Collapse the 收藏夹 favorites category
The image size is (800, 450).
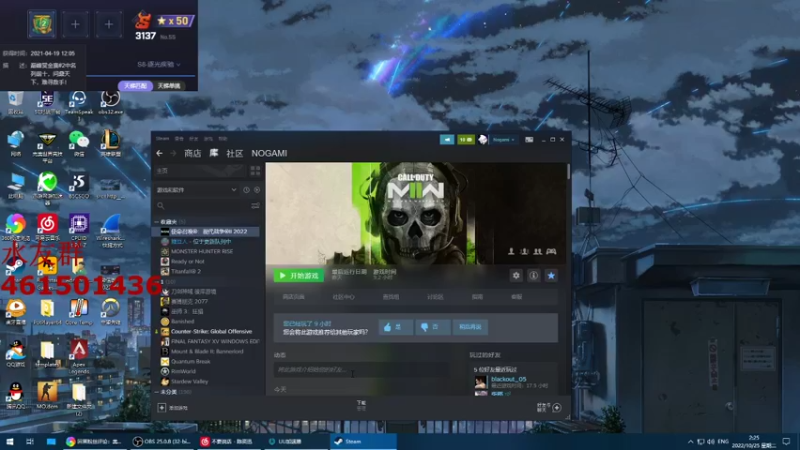pos(157,222)
